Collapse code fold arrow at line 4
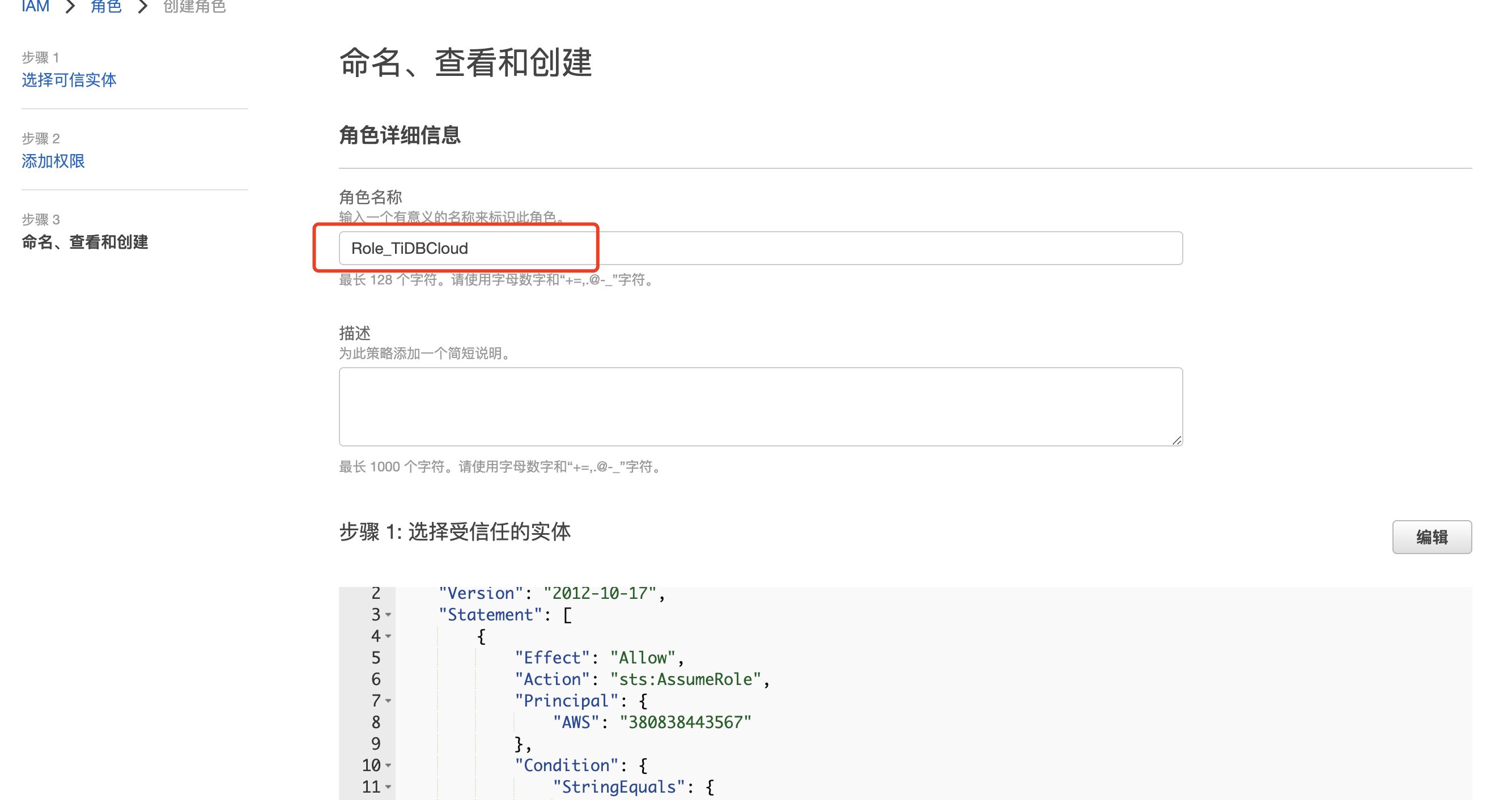 (388, 636)
